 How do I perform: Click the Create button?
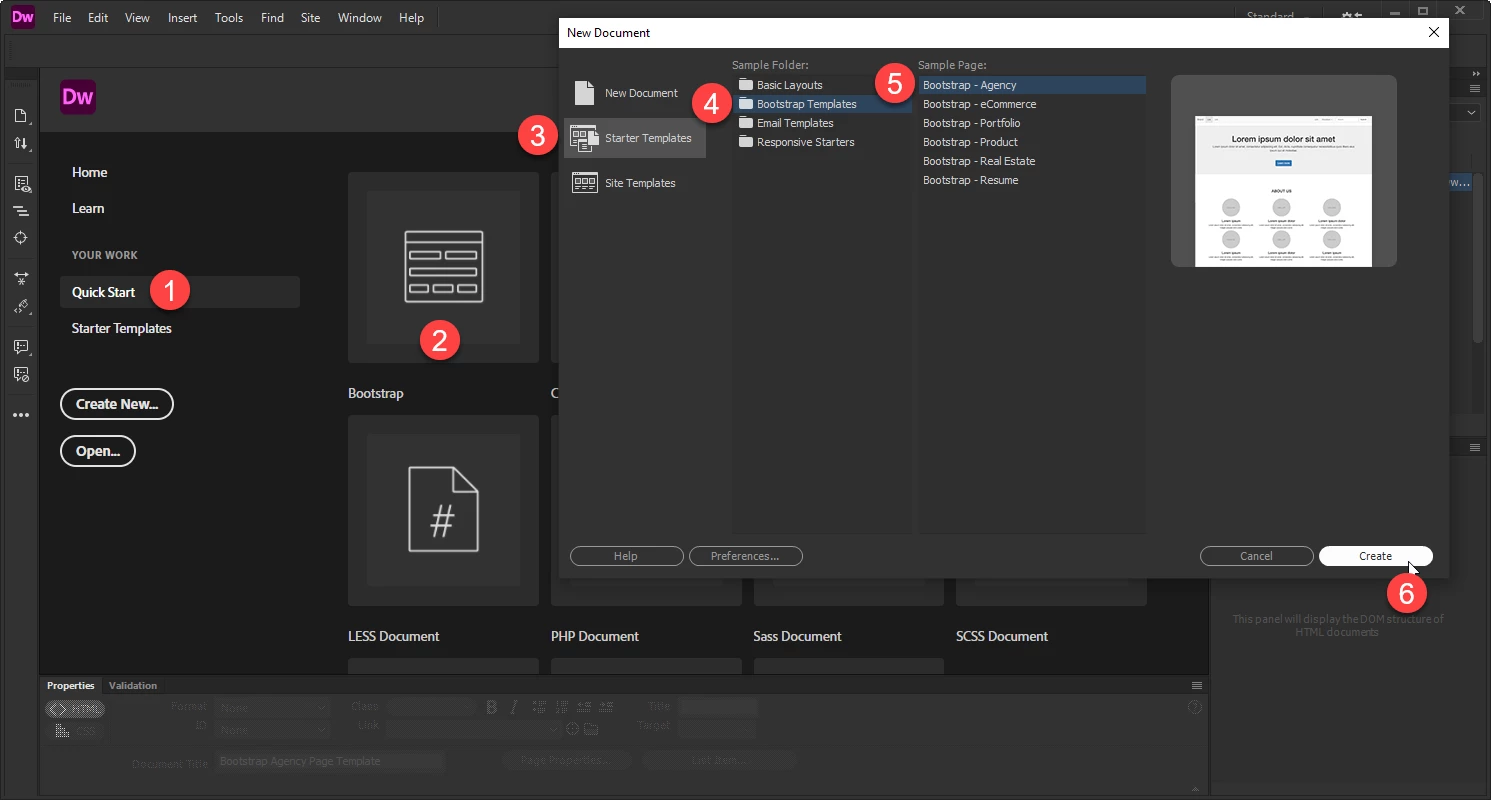(1376, 556)
